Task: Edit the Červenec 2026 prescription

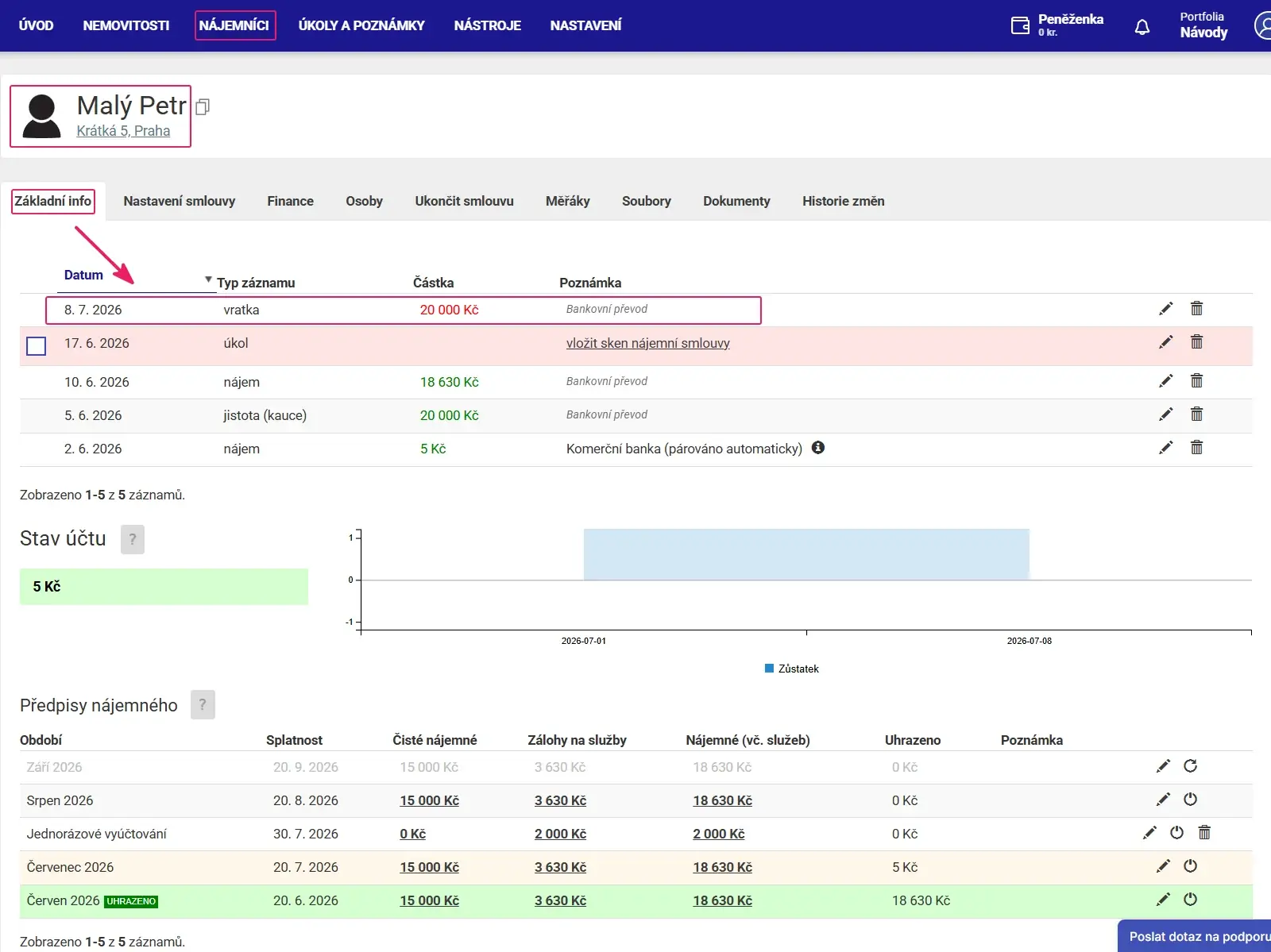Action: tap(1163, 866)
